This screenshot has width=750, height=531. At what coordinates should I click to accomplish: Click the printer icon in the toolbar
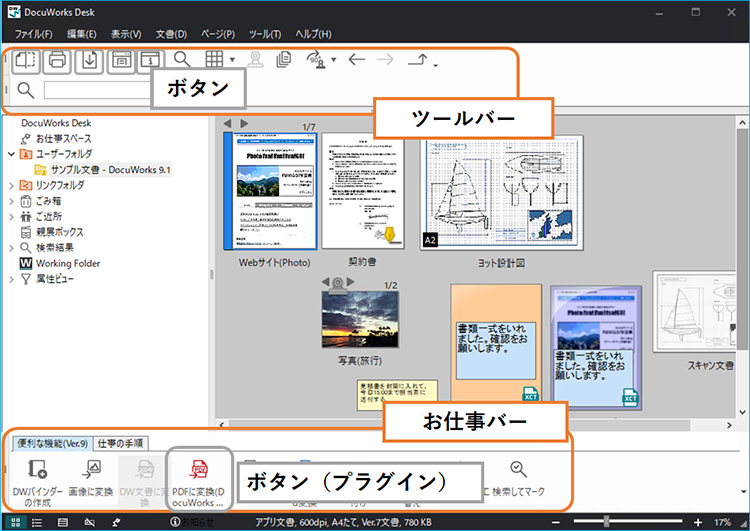(57, 60)
